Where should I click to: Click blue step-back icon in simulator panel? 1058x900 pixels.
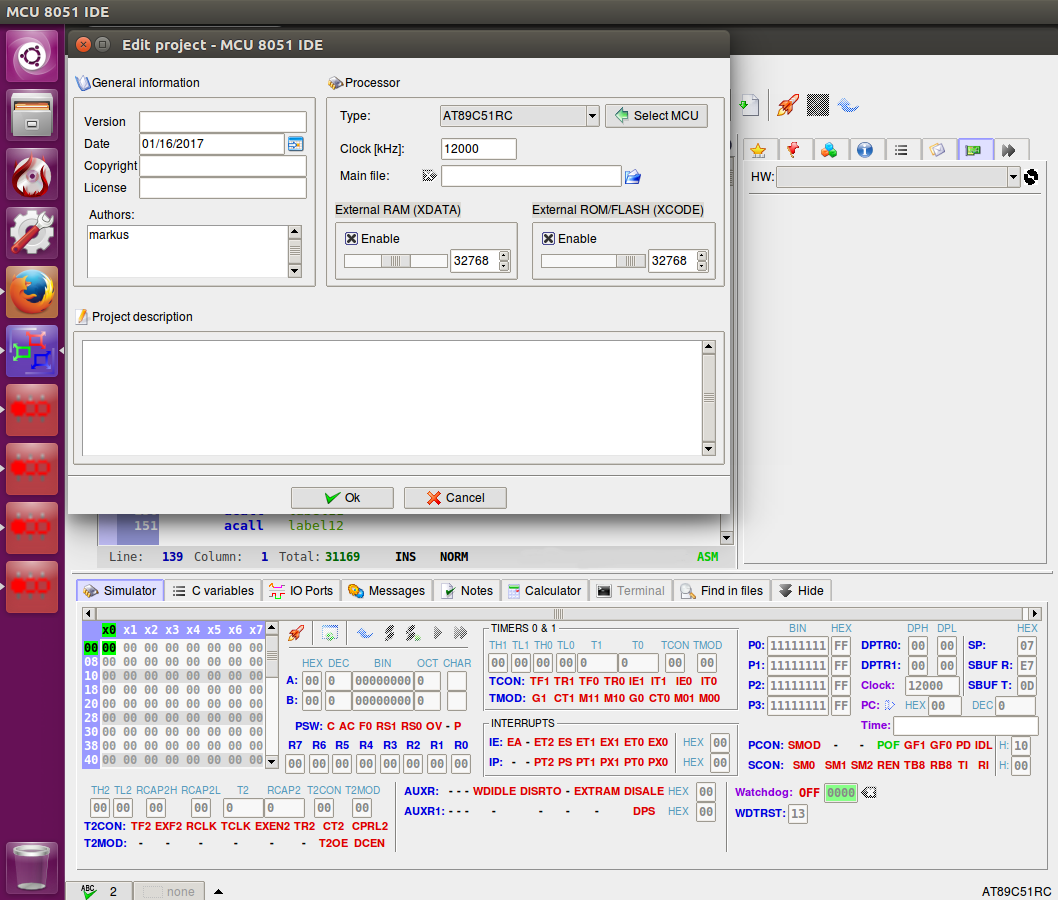(x=365, y=633)
